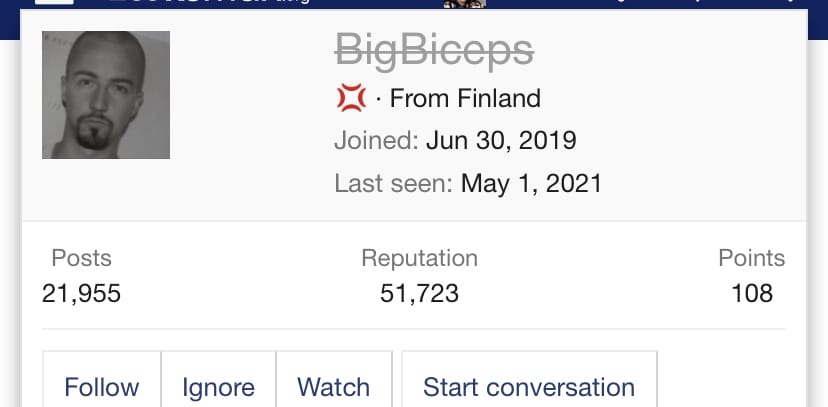Open BigBiceps' profile avatar picture
The width and height of the screenshot is (828, 407).
106,95
